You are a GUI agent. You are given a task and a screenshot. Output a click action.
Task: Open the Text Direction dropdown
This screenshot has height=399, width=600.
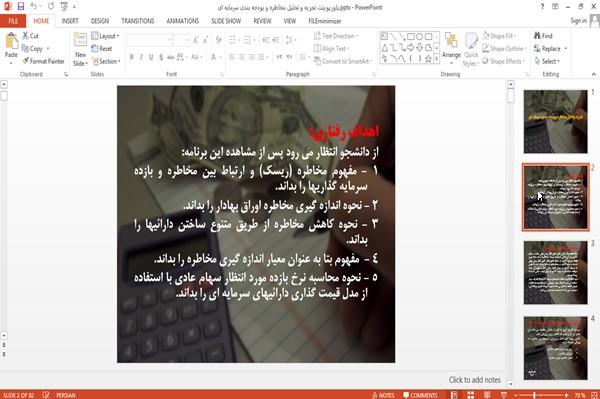coord(336,36)
